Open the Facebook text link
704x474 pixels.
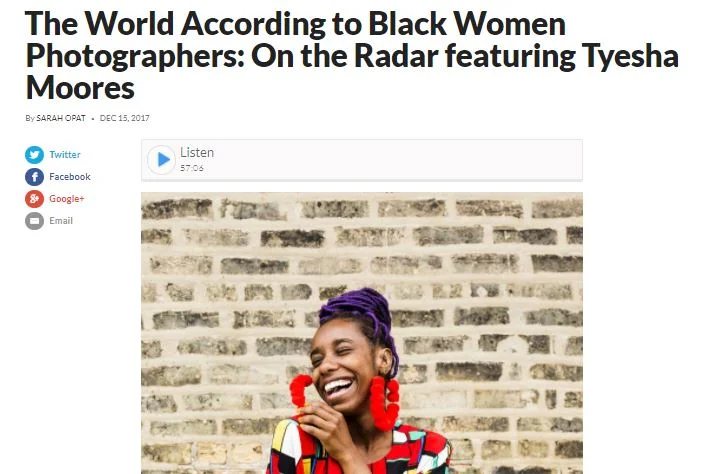coord(70,176)
